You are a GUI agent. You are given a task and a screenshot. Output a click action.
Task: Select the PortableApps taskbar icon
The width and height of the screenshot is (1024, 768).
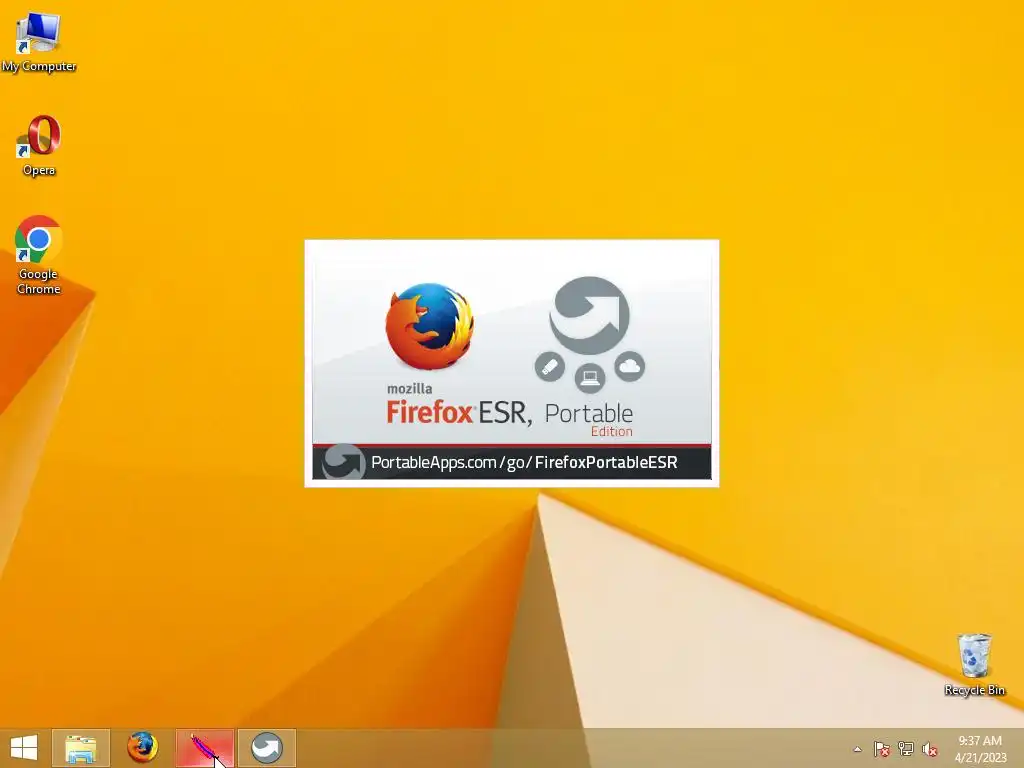point(266,748)
